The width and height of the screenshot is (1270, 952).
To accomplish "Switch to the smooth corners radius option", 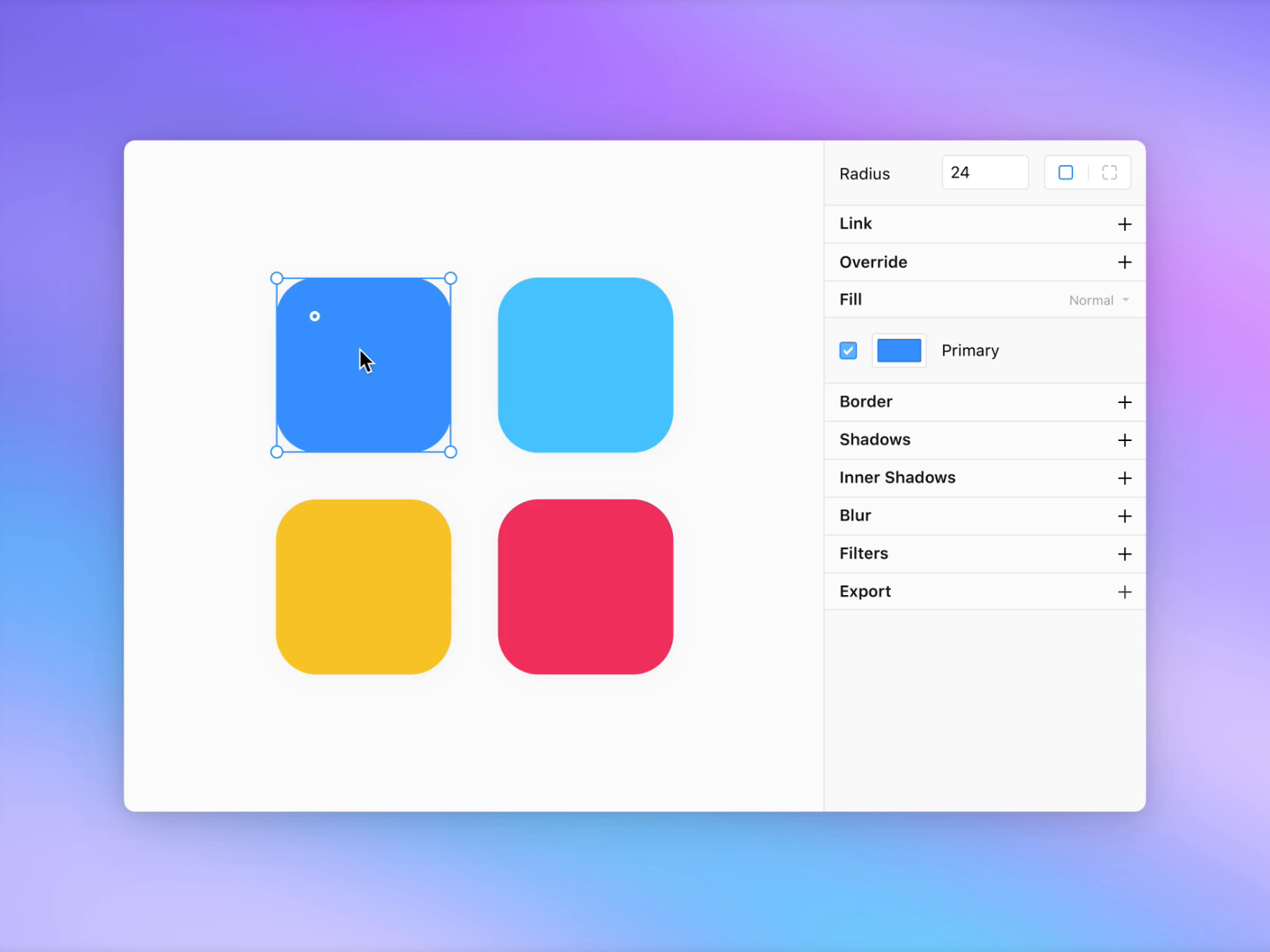I will click(x=1109, y=172).
